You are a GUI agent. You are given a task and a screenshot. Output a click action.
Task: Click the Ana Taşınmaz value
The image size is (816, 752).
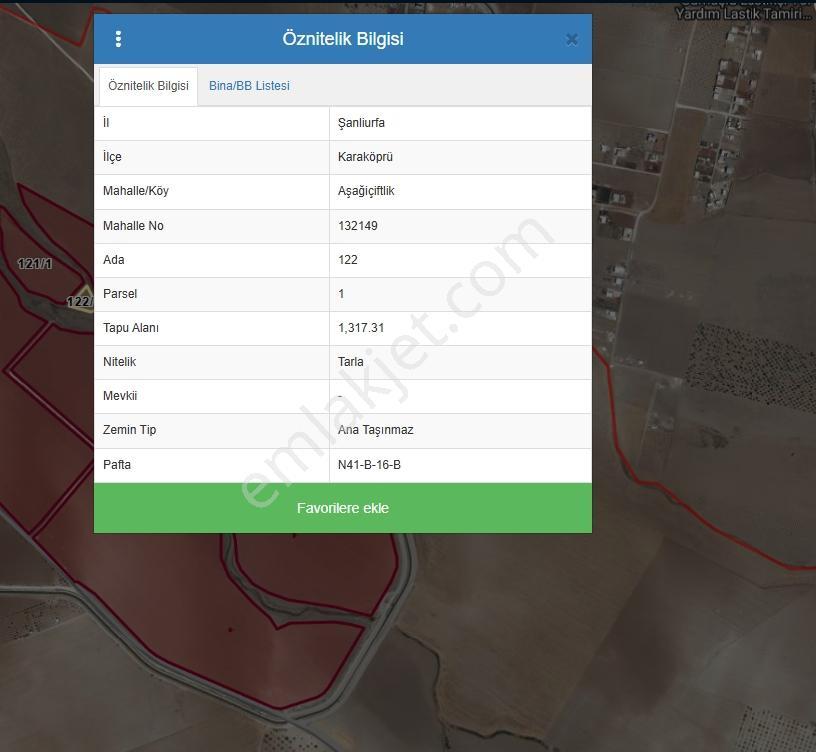point(376,430)
